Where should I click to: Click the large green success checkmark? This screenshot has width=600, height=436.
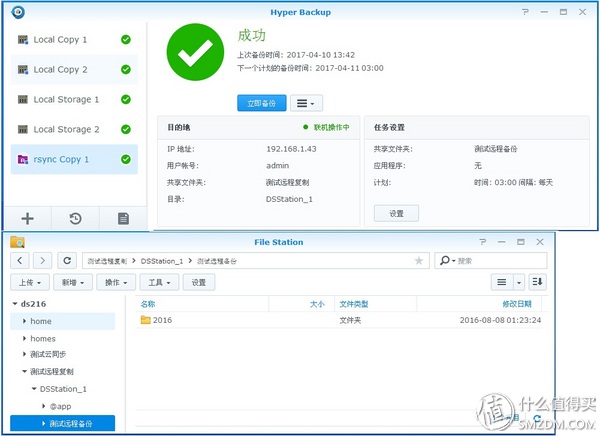point(195,52)
